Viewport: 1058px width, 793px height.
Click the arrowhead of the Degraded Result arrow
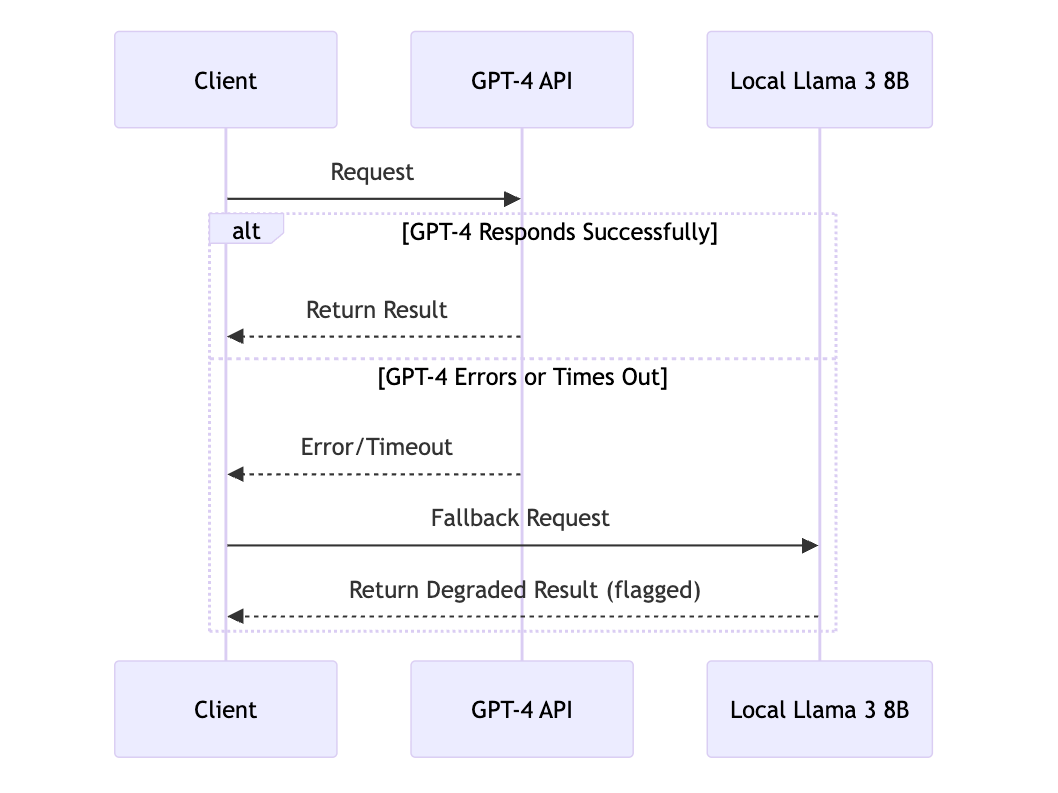click(235, 616)
